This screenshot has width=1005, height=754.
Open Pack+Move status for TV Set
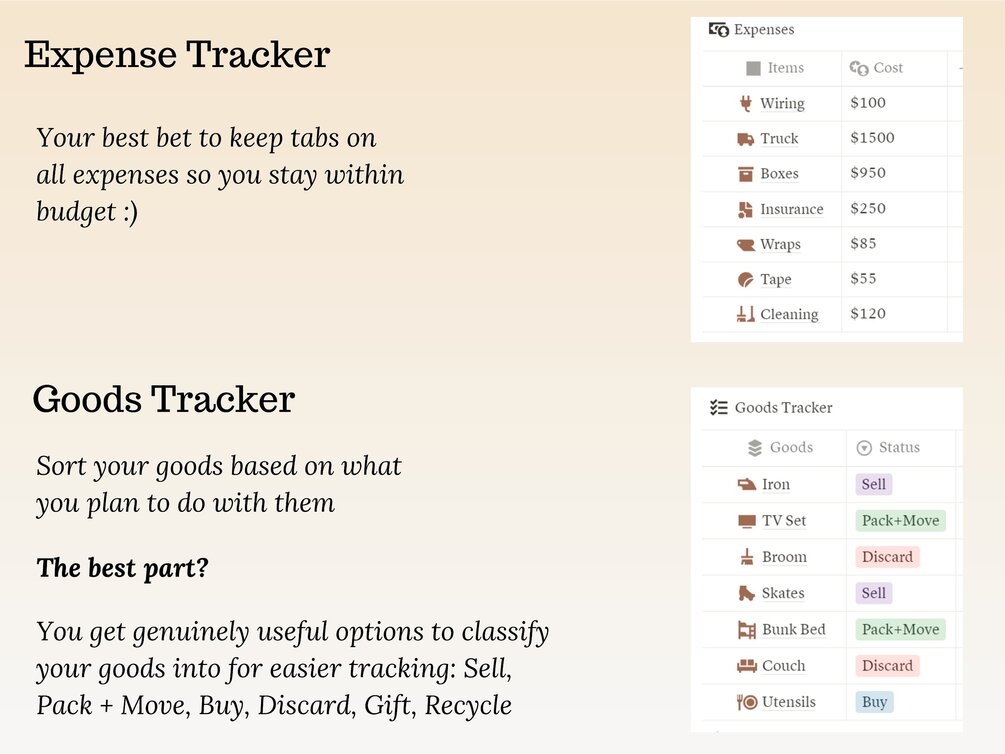tap(900, 520)
